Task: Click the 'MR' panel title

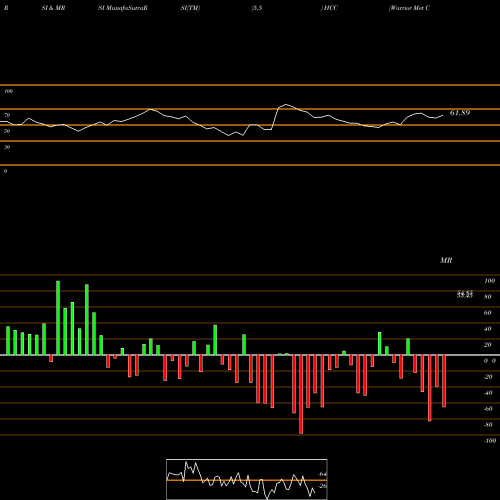Action: pyautogui.click(x=446, y=260)
